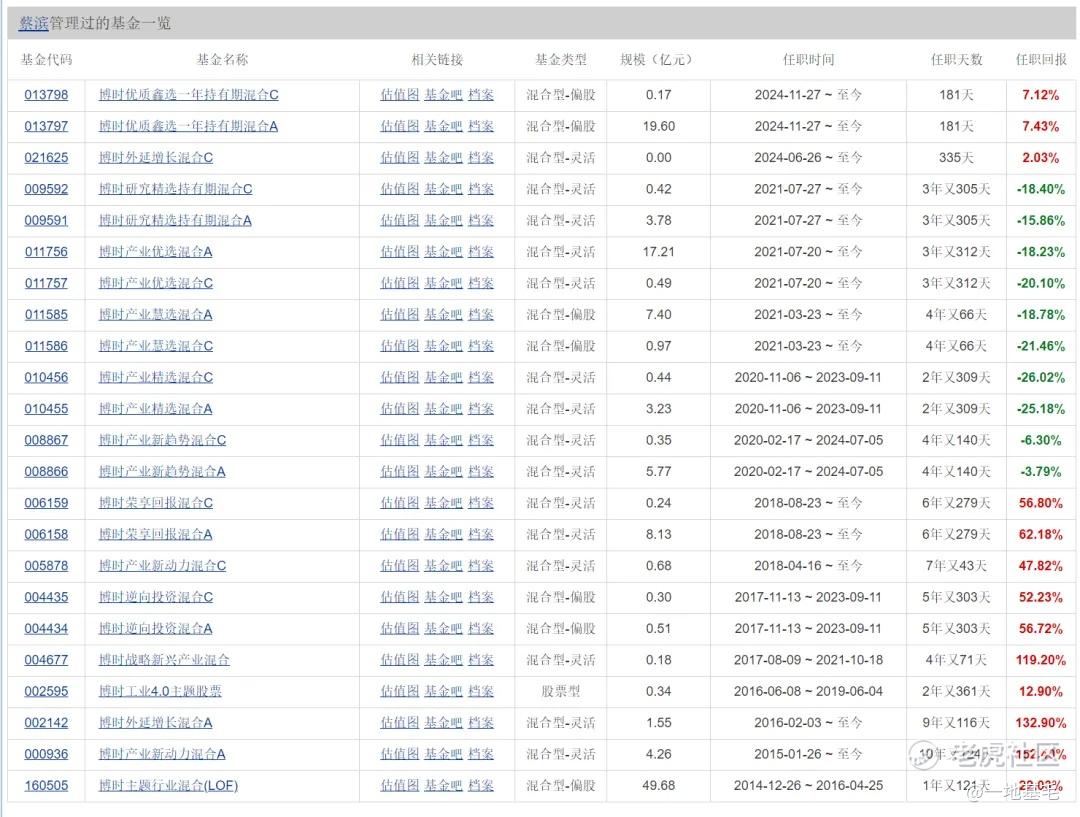The image size is (1080, 817).
Task: Select the -26.02% return value
Action: [x=1041, y=378]
